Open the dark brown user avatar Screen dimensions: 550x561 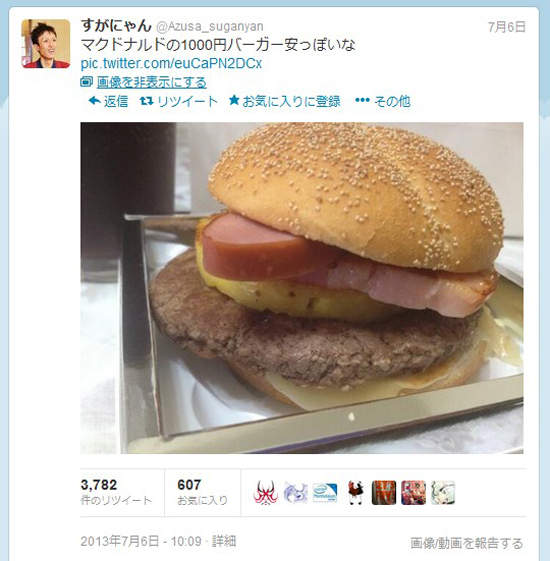tap(384, 493)
